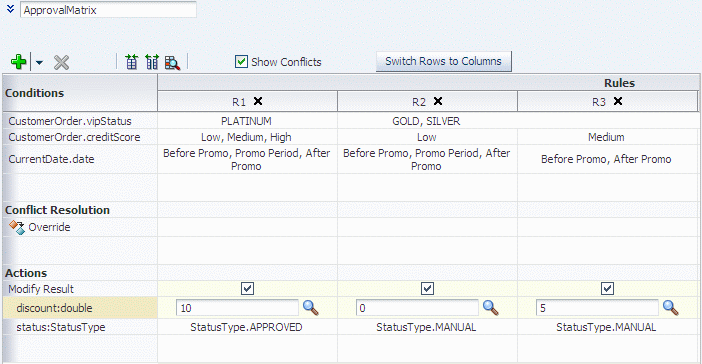The height and width of the screenshot is (364, 702).
Task: Click the green plus add icon
Action: coord(18,62)
